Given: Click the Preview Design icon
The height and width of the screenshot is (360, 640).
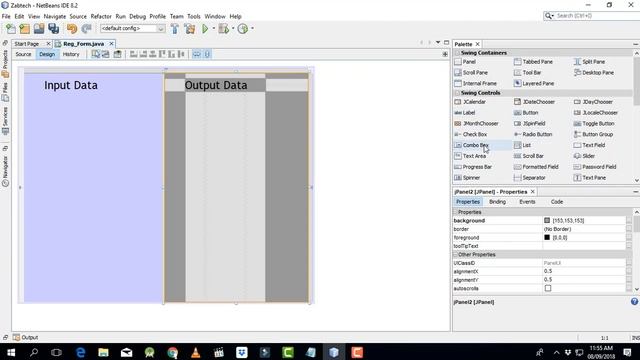Looking at the screenshot, I should [118, 54].
